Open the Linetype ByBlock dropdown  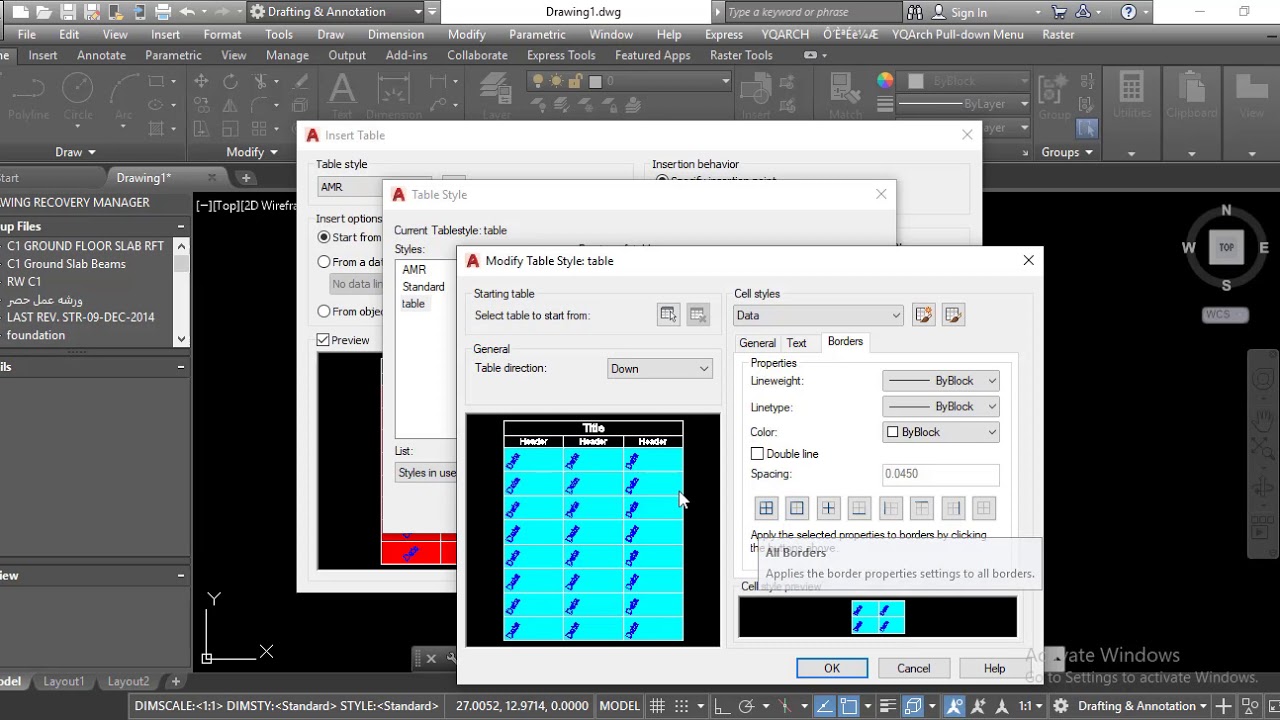coord(941,407)
